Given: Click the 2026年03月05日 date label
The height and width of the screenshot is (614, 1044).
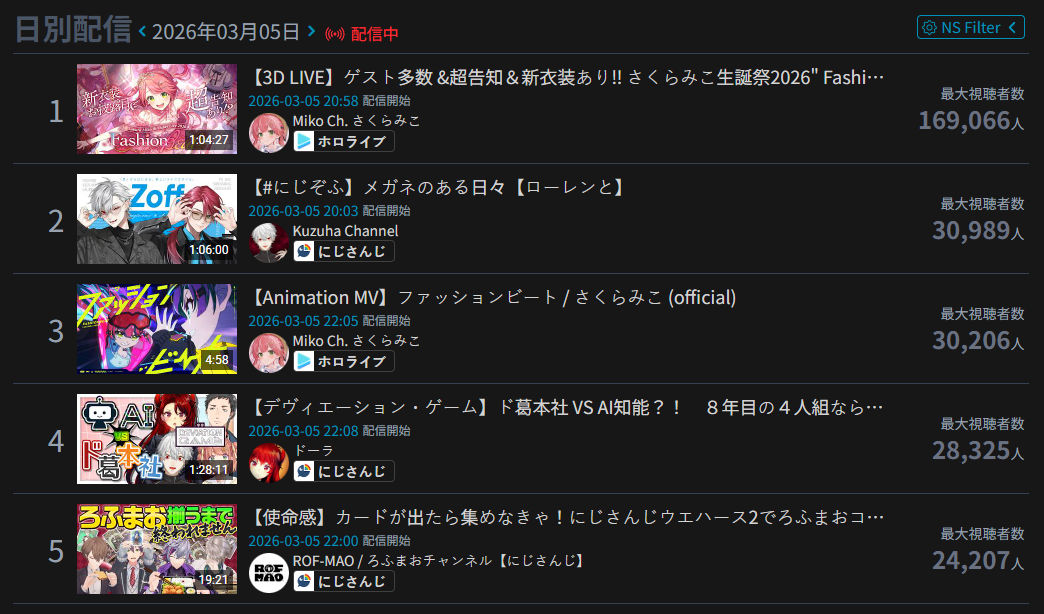Looking at the screenshot, I should [226, 31].
